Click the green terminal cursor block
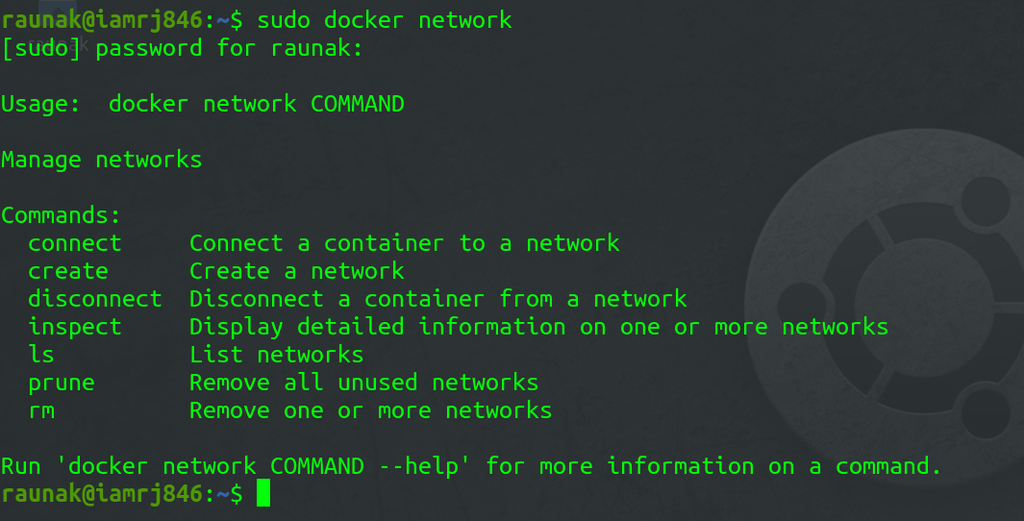Image resolution: width=1024 pixels, height=521 pixels. coord(263,493)
